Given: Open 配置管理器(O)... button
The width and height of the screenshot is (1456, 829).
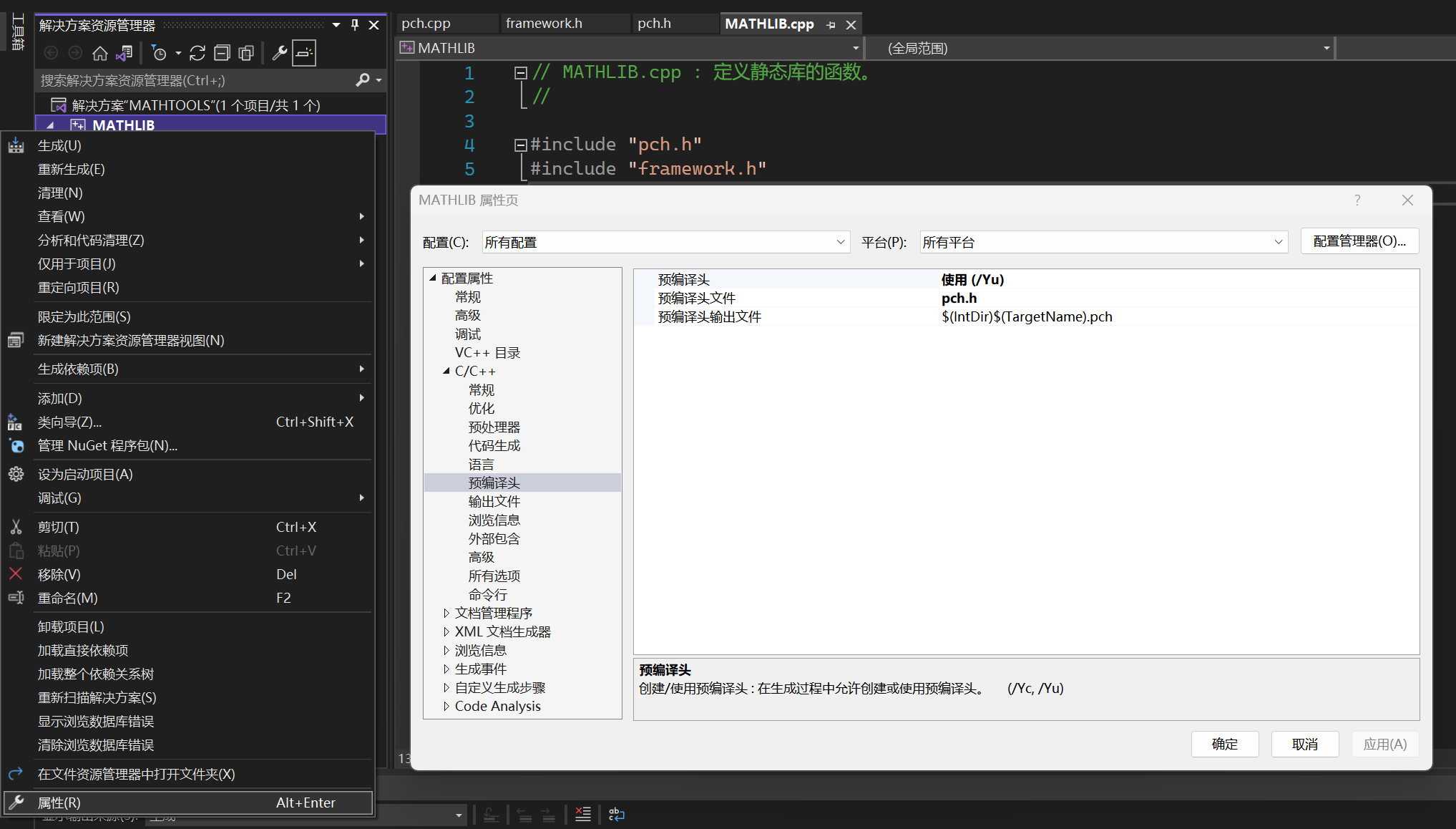Looking at the screenshot, I should 1359,241.
